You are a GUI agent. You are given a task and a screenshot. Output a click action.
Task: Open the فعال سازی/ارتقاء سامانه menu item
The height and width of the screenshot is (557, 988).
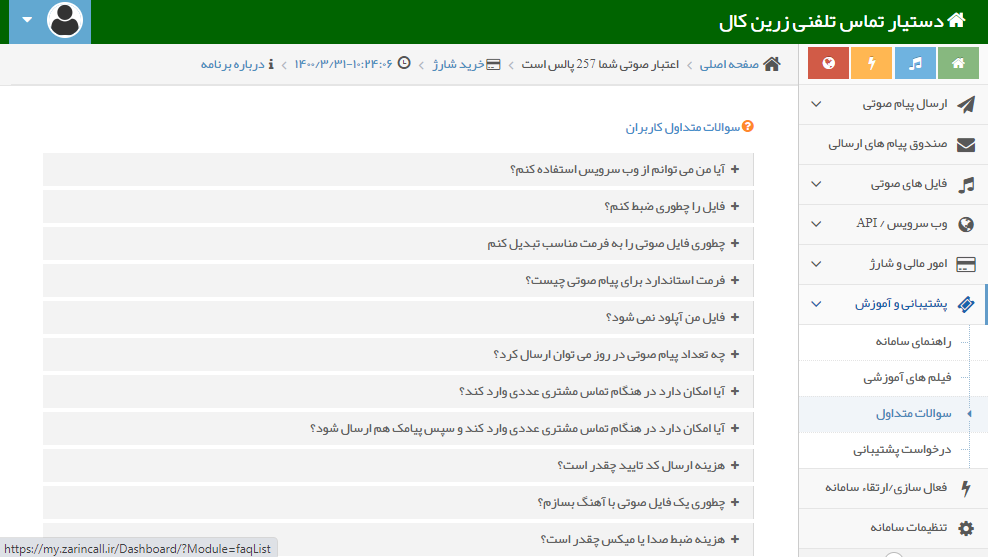[x=893, y=488]
